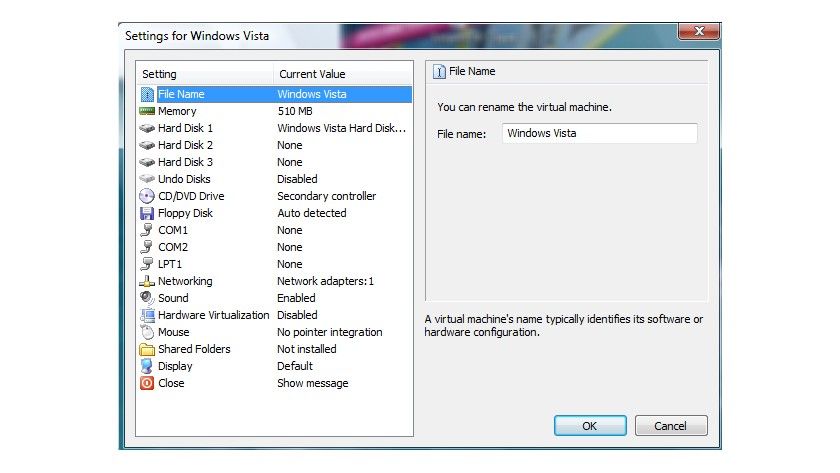This screenshot has width=840, height=473.
Task: Select the Memory setting
Action: click(177, 111)
